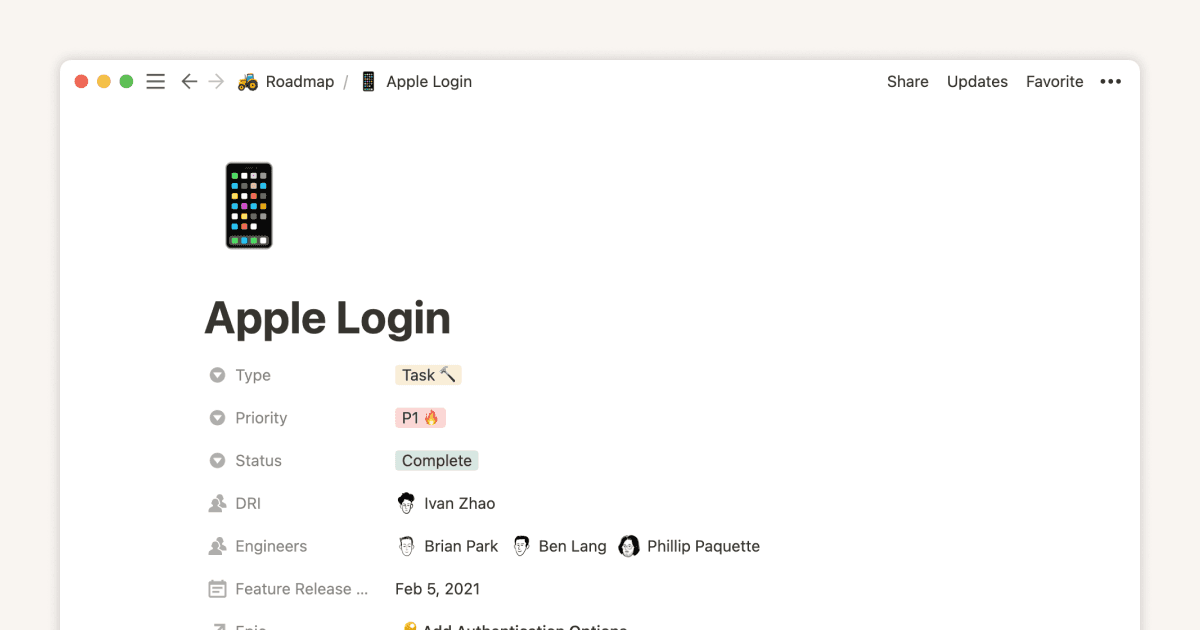
Task: Click the Feature Release calendar icon
Action: pyautogui.click(x=217, y=589)
